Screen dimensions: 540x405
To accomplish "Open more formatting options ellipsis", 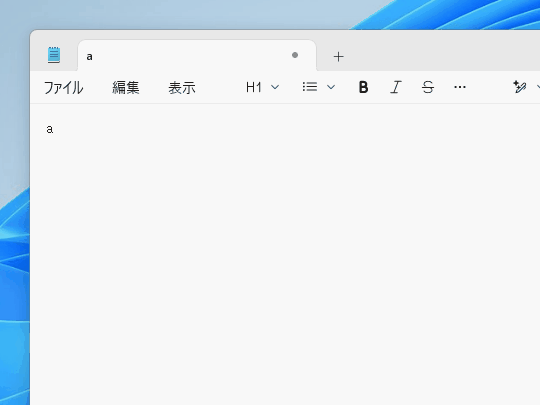I will pos(460,87).
